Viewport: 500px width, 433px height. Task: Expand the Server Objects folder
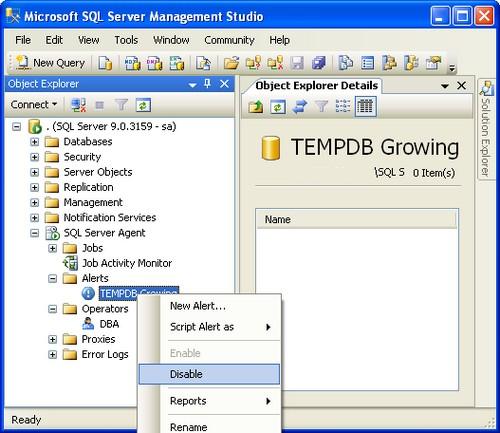click(34, 172)
